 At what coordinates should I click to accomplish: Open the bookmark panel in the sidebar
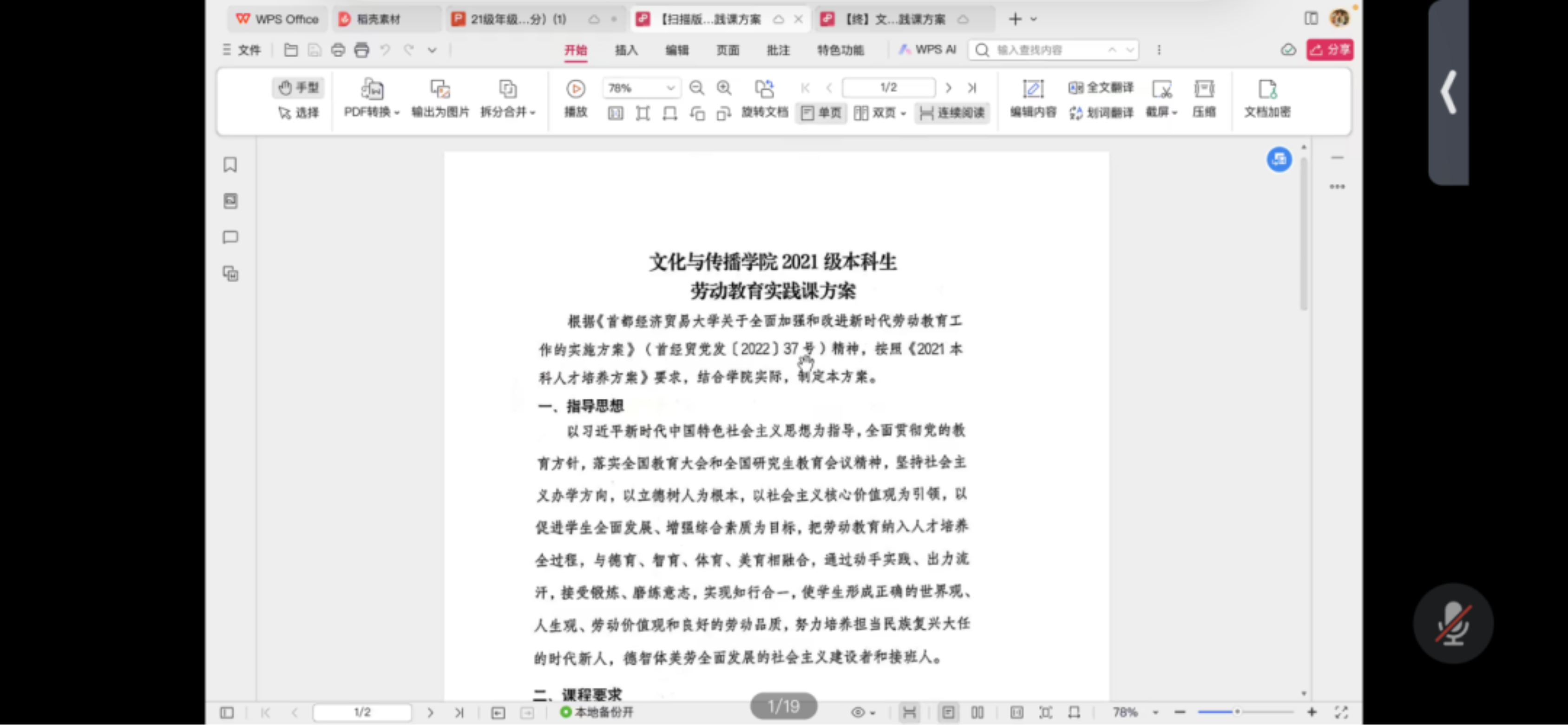tap(230, 165)
